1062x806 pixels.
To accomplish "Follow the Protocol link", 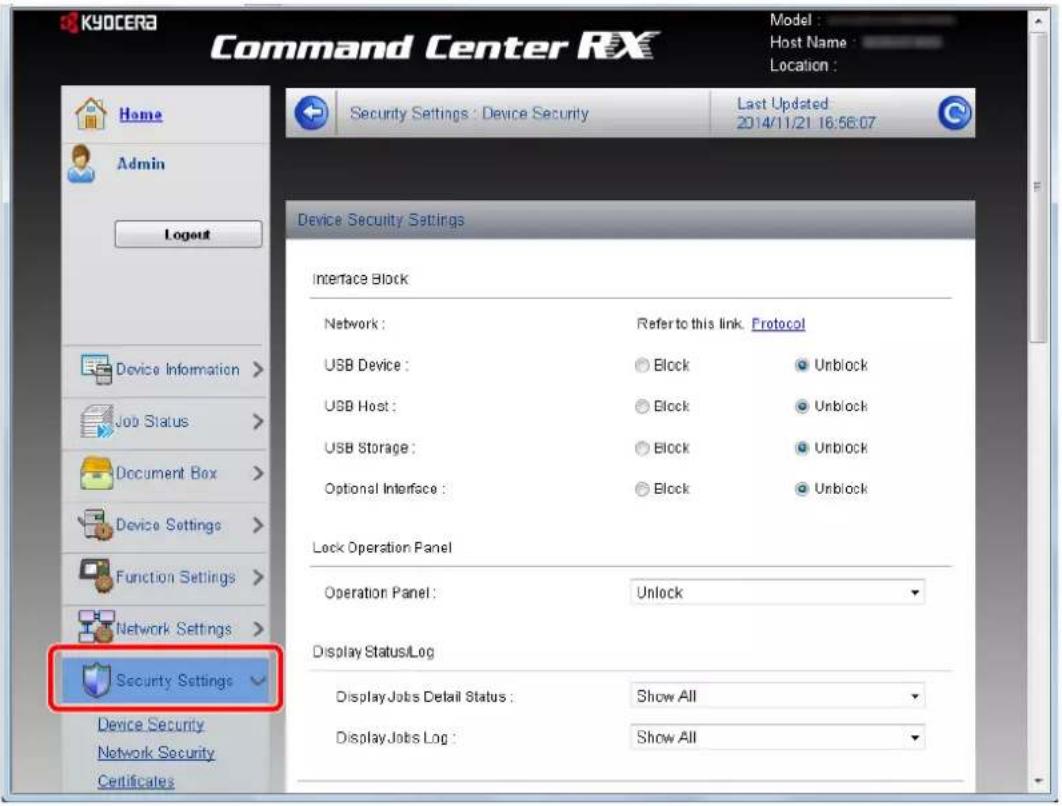I will point(778,324).
